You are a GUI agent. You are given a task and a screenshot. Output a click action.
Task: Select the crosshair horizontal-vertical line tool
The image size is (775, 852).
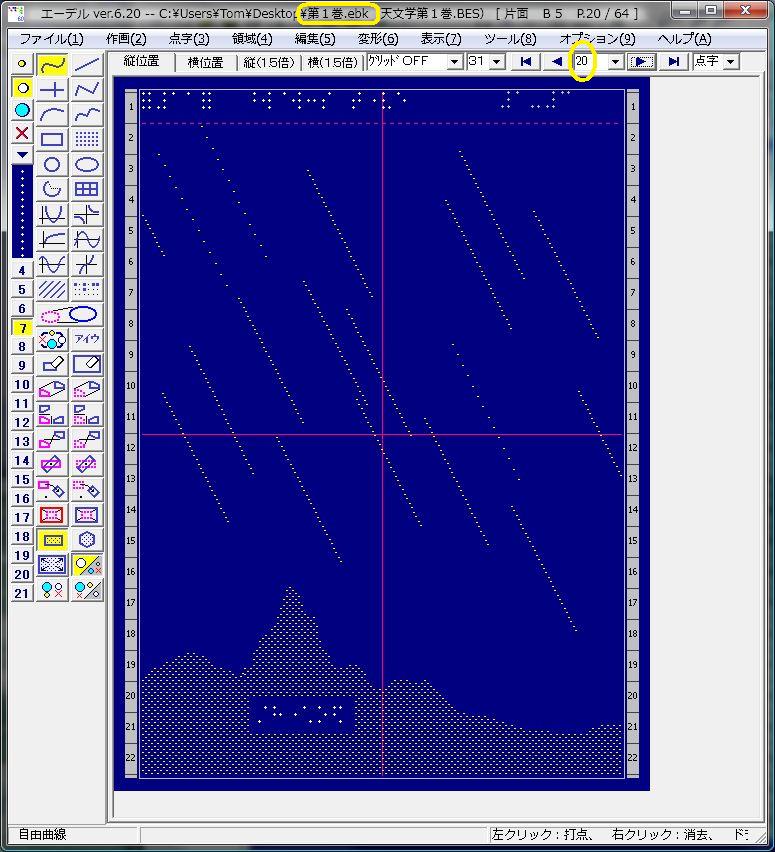click(x=52, y=89)
